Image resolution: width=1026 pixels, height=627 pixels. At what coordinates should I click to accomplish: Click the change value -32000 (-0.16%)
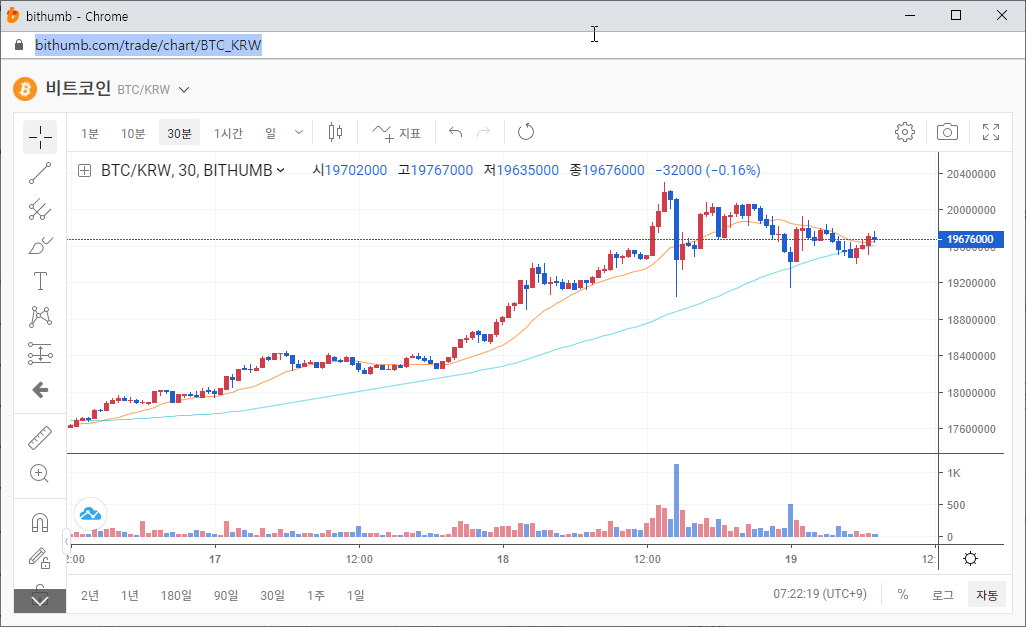pyautogui.click(x=708, y=170)
